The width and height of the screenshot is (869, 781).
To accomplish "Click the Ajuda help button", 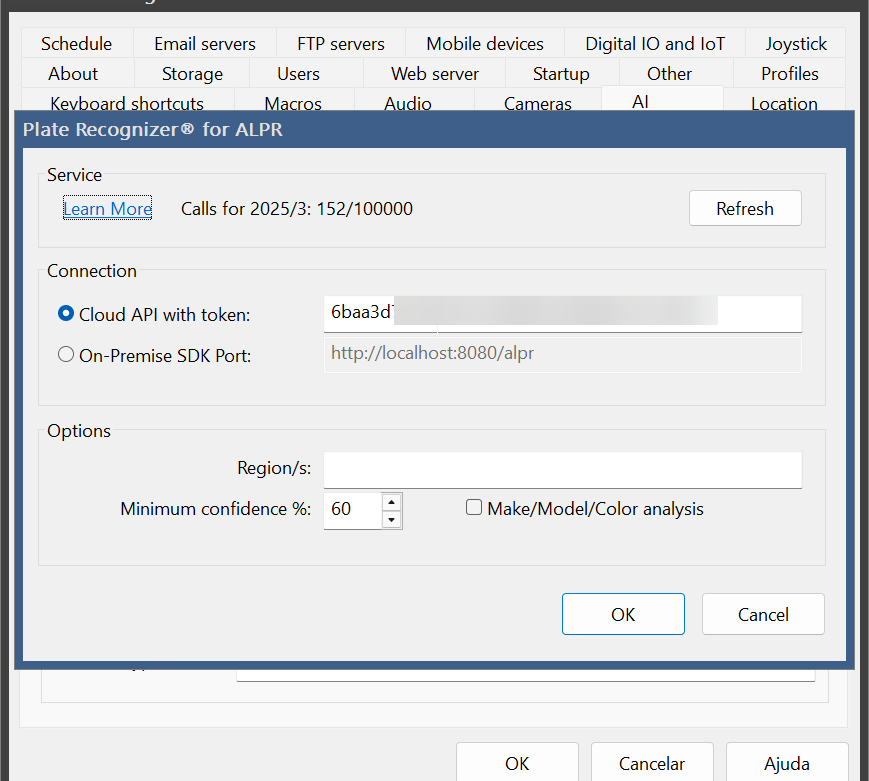I will coord(787,763).
